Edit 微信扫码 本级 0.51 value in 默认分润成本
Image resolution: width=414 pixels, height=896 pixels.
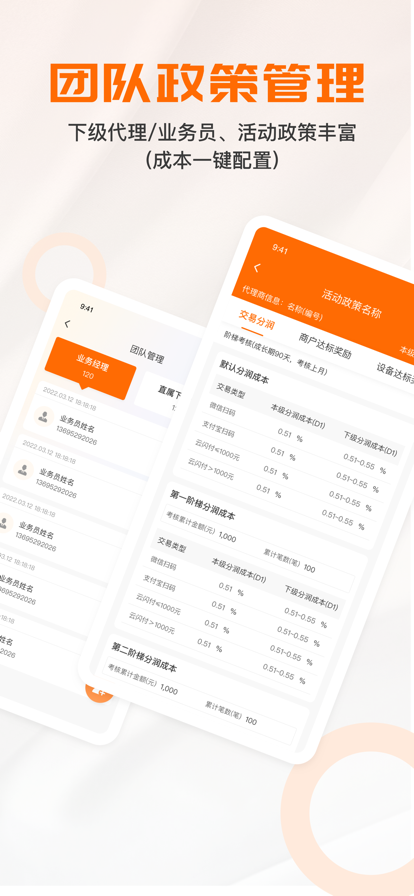[285, 433]
